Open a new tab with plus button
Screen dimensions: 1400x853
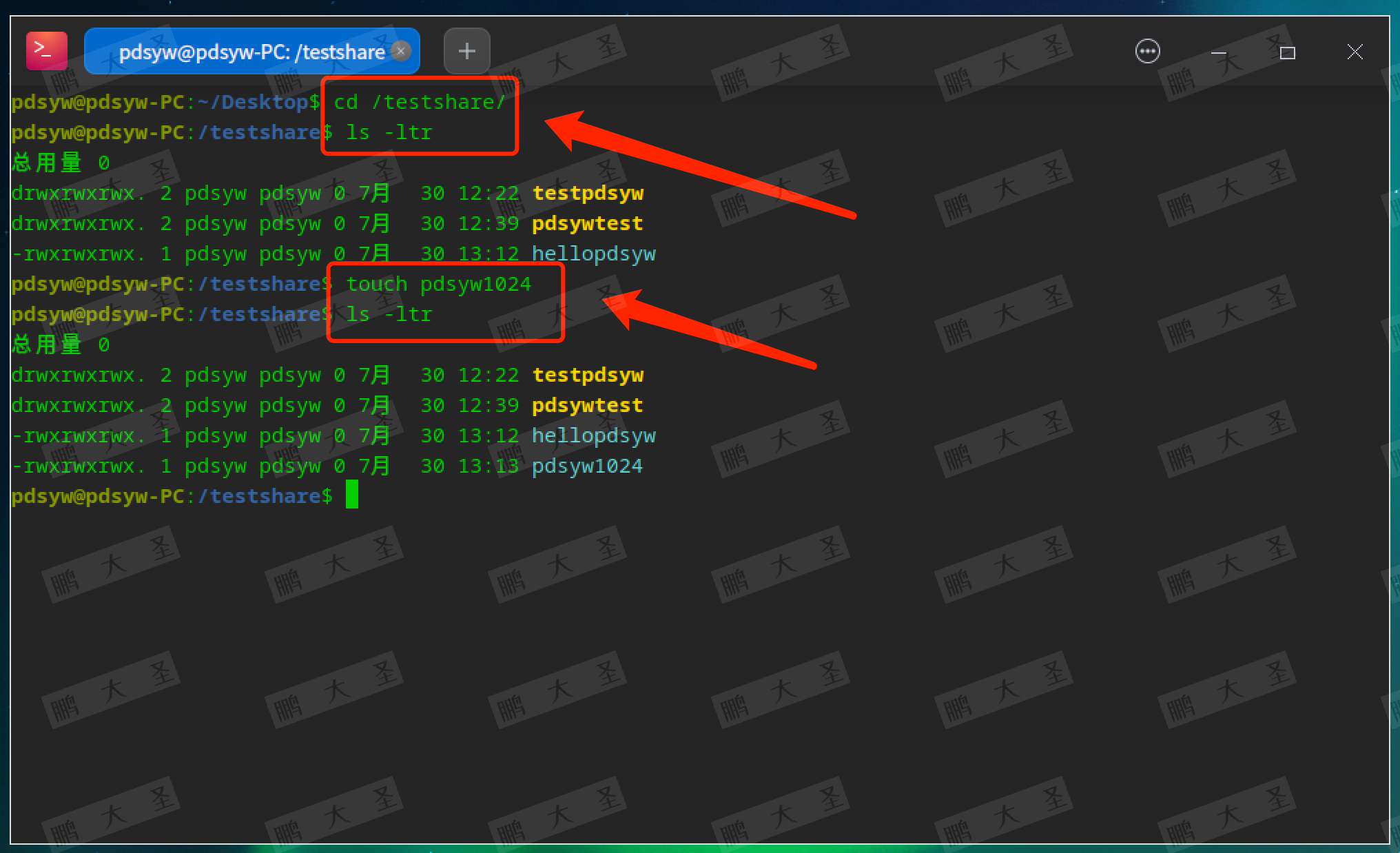click(x=466, y=51)
